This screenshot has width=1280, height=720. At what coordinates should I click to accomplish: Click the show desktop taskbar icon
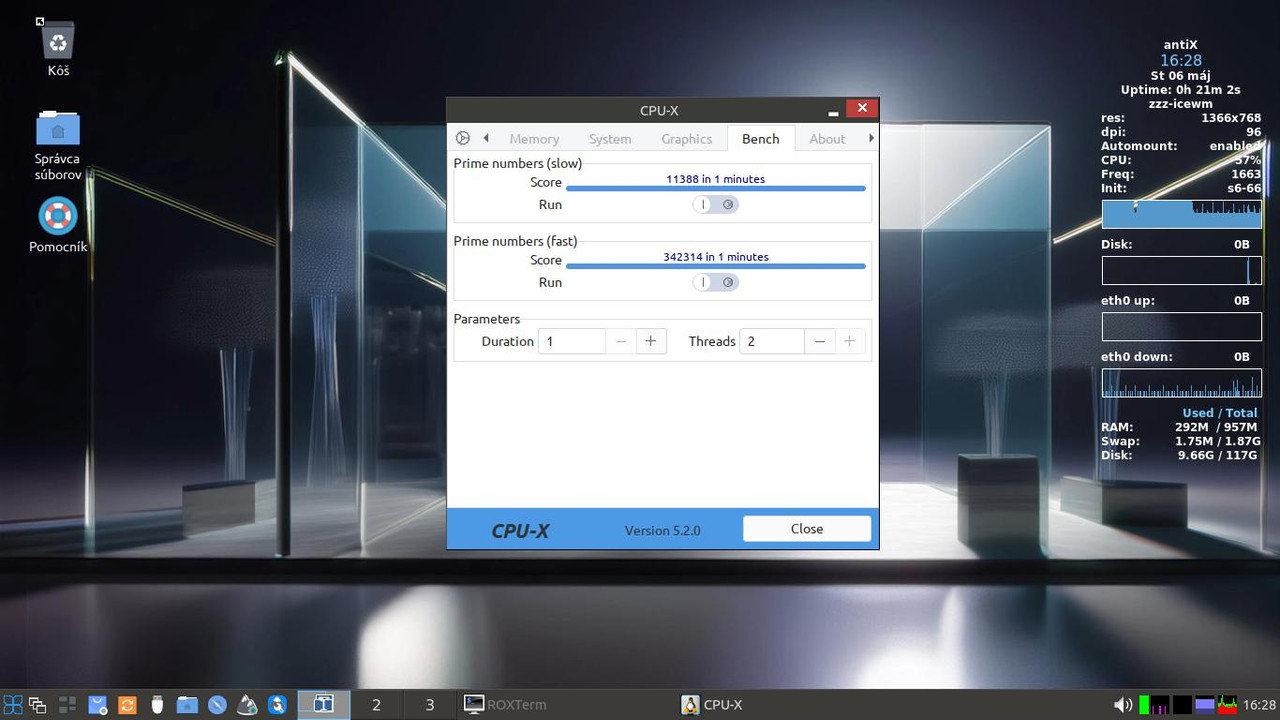pyautogui.click(x=68, y=705)
